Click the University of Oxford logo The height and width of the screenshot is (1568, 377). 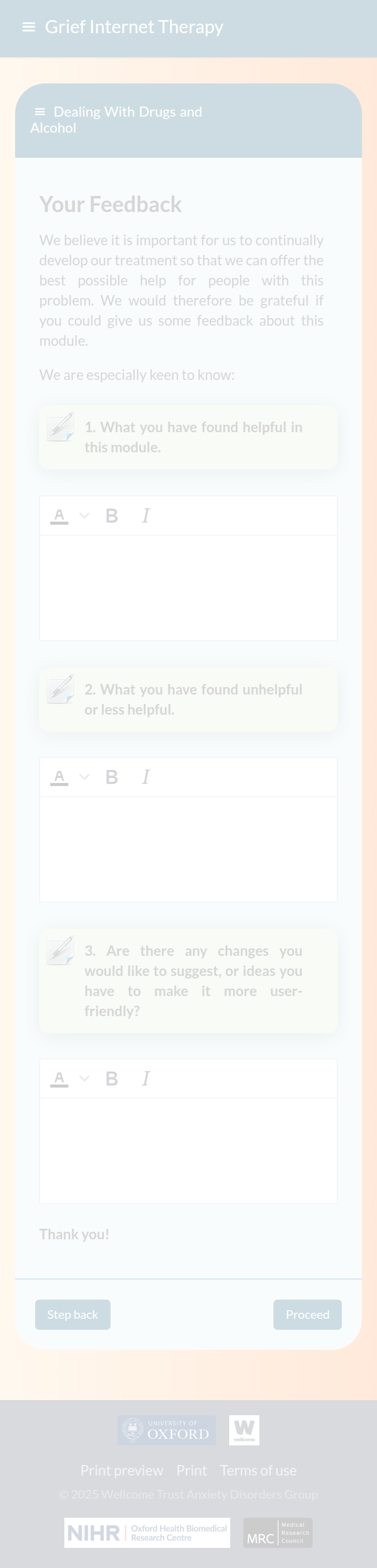166,1430
